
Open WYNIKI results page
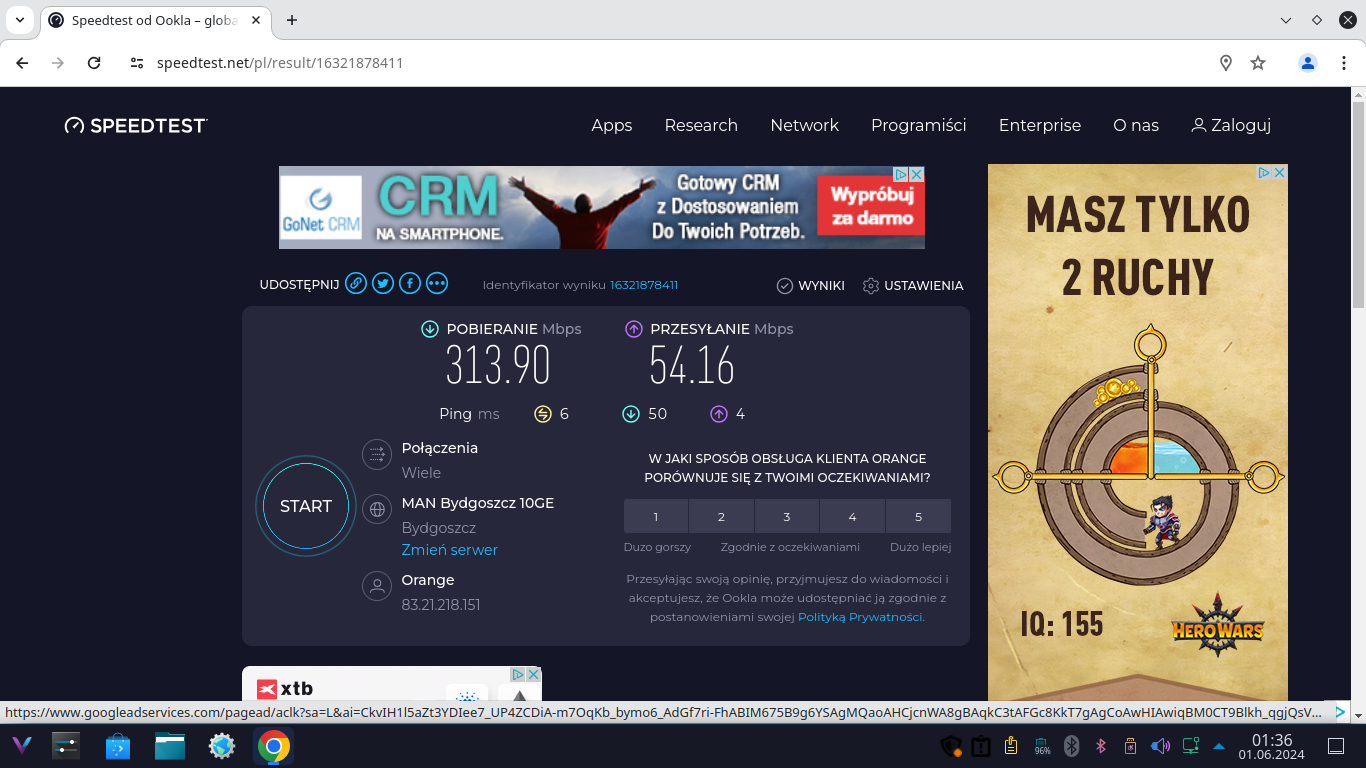811,285
